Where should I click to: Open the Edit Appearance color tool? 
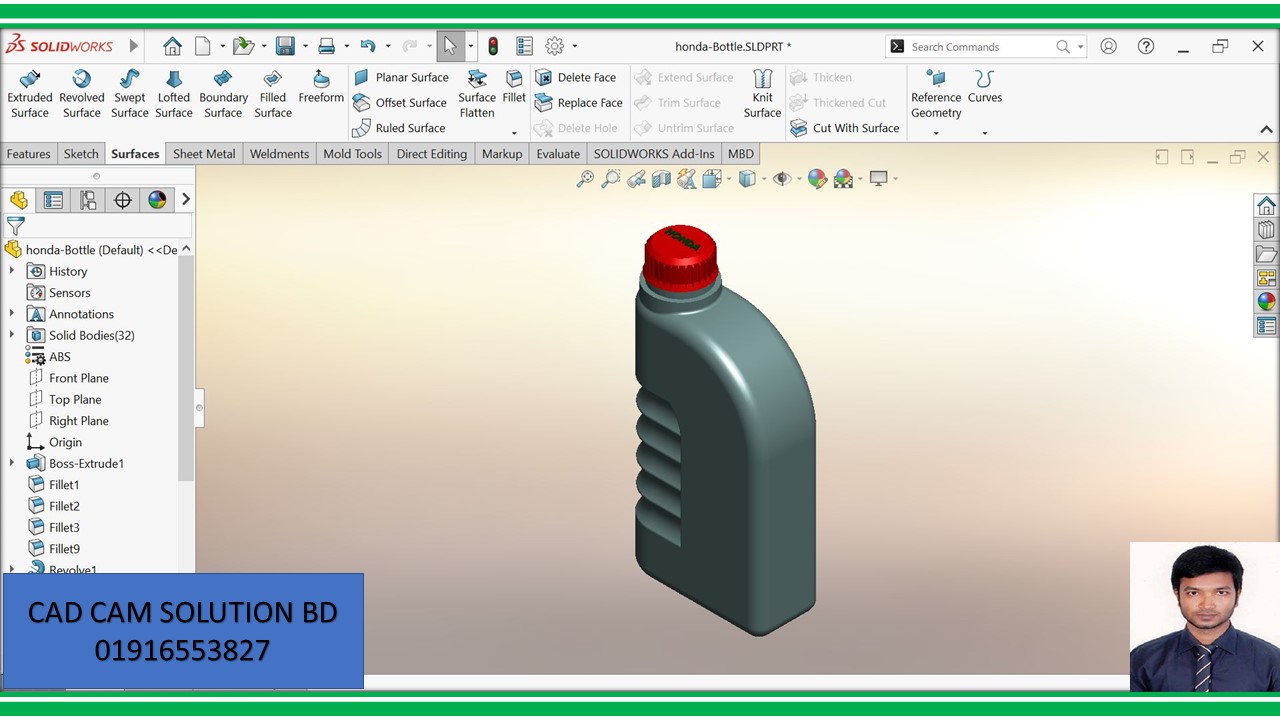(x=817, y=179)
